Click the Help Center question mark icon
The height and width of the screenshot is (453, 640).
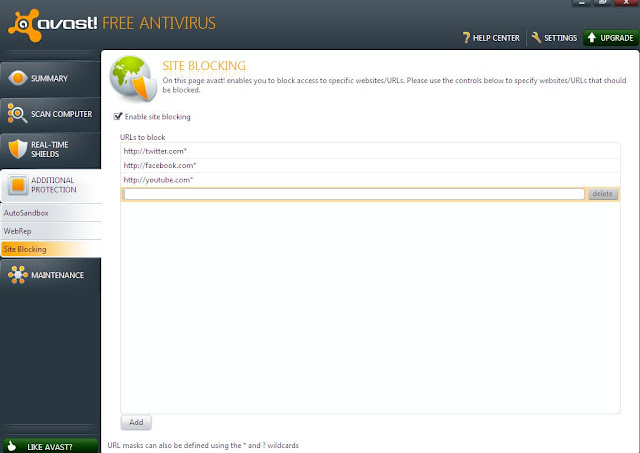pos(466,38)
